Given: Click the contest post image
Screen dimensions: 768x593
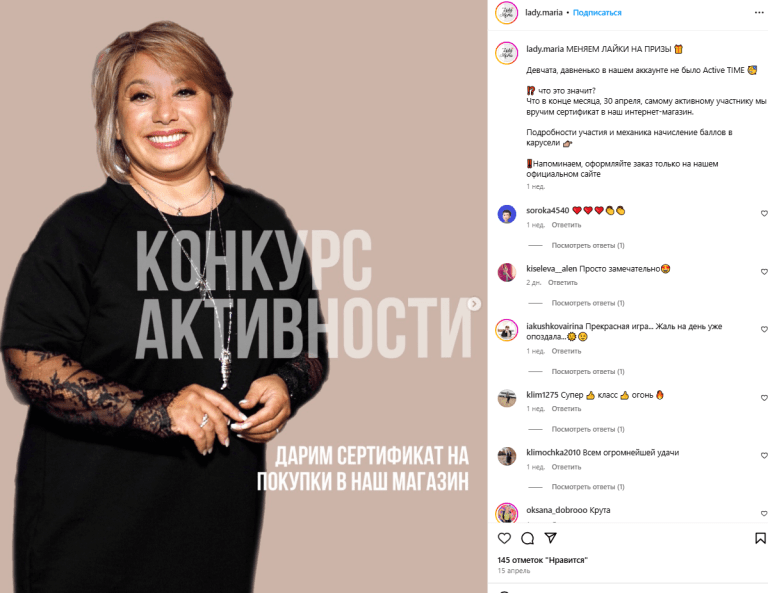Looking at the screenshot, I should click(x=243, y=296).
